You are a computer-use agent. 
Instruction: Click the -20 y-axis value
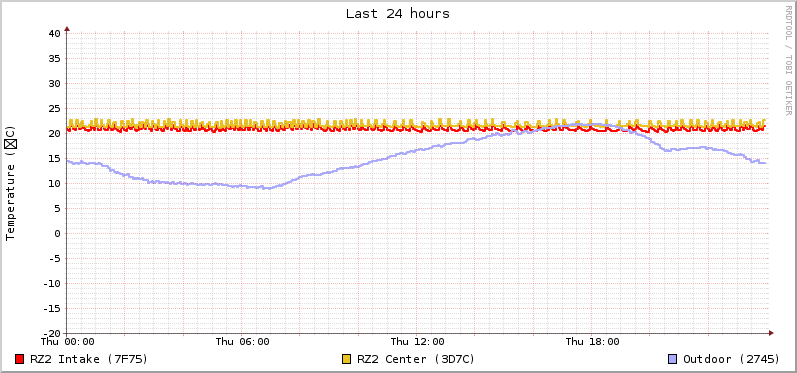click(51, 333)
